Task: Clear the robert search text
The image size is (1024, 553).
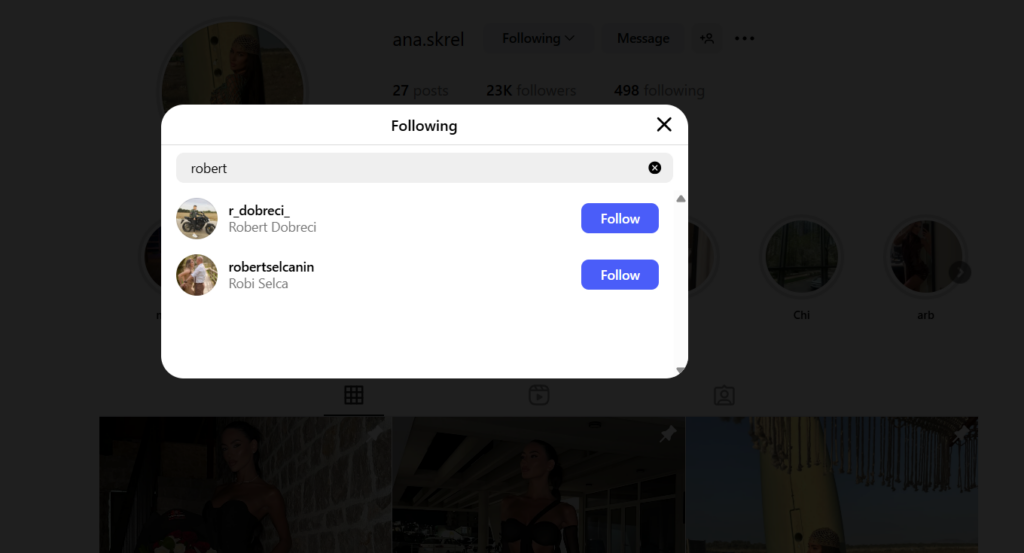Action: (x=654, y=168)
